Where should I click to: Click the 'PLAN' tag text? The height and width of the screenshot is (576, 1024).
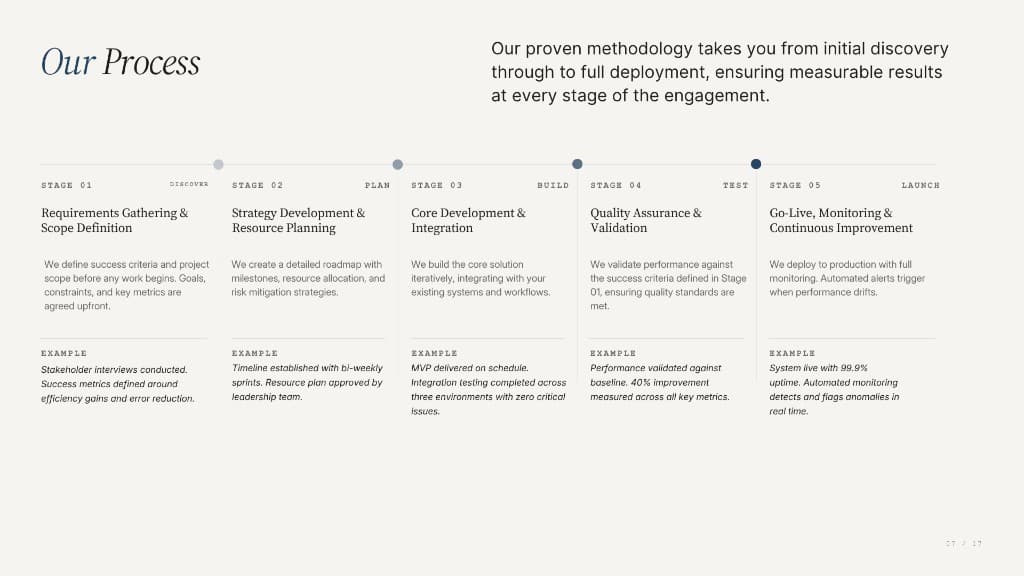tap(377, 185)
